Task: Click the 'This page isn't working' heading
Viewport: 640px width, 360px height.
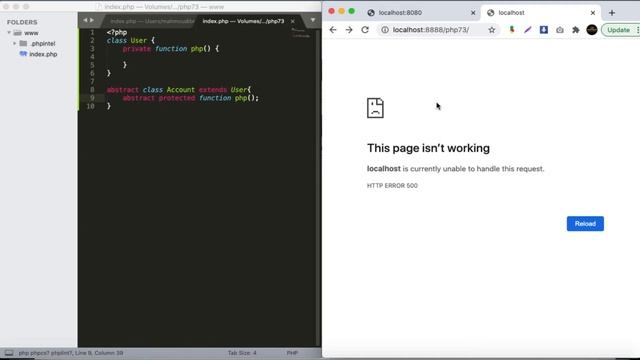Action: pyautogui.click(x=428, y=148)
